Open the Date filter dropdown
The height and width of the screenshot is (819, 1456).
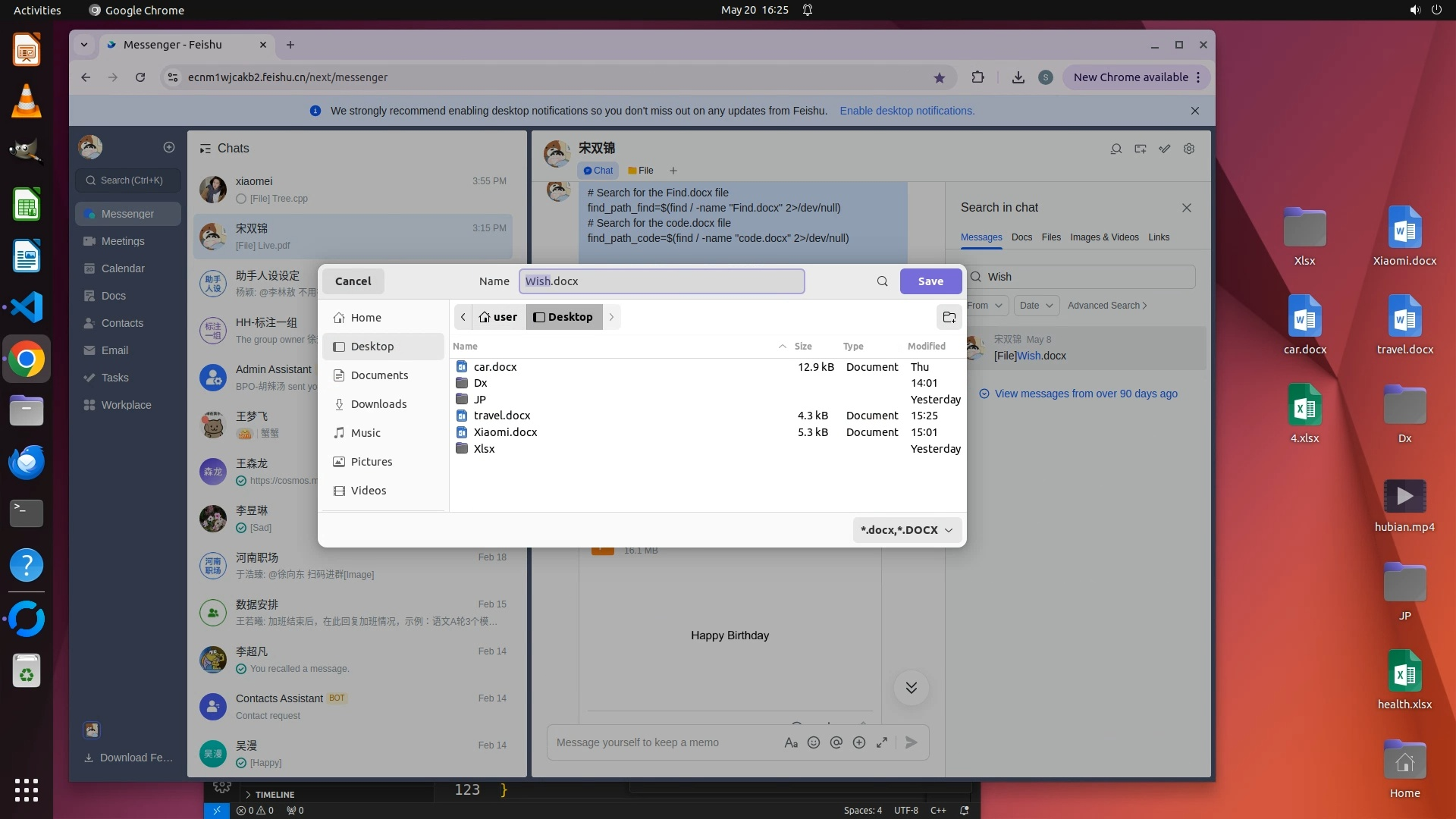(1036, 306)
